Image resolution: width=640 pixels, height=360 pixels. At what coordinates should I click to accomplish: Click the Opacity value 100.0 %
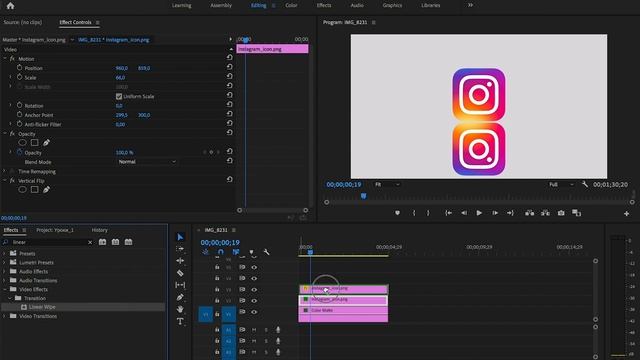point(124,152)
